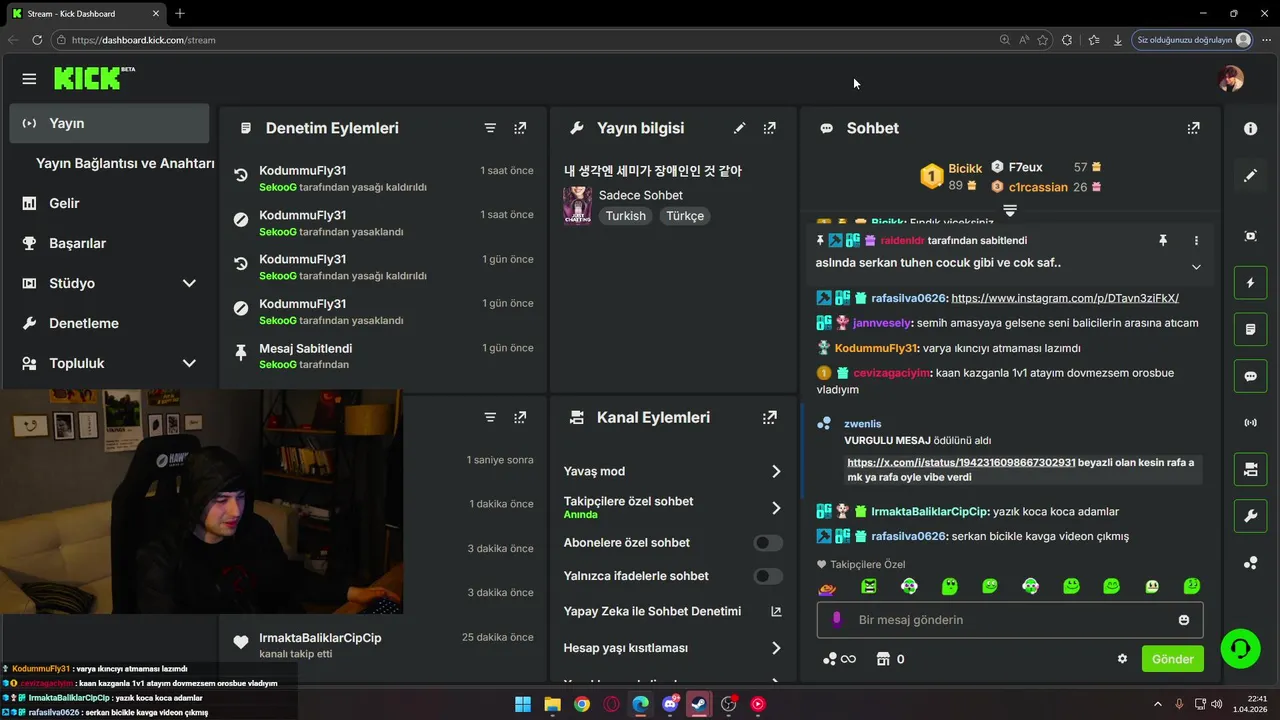
Task: Click the info icon in right sidebar
Action: tap(1250, 129)
